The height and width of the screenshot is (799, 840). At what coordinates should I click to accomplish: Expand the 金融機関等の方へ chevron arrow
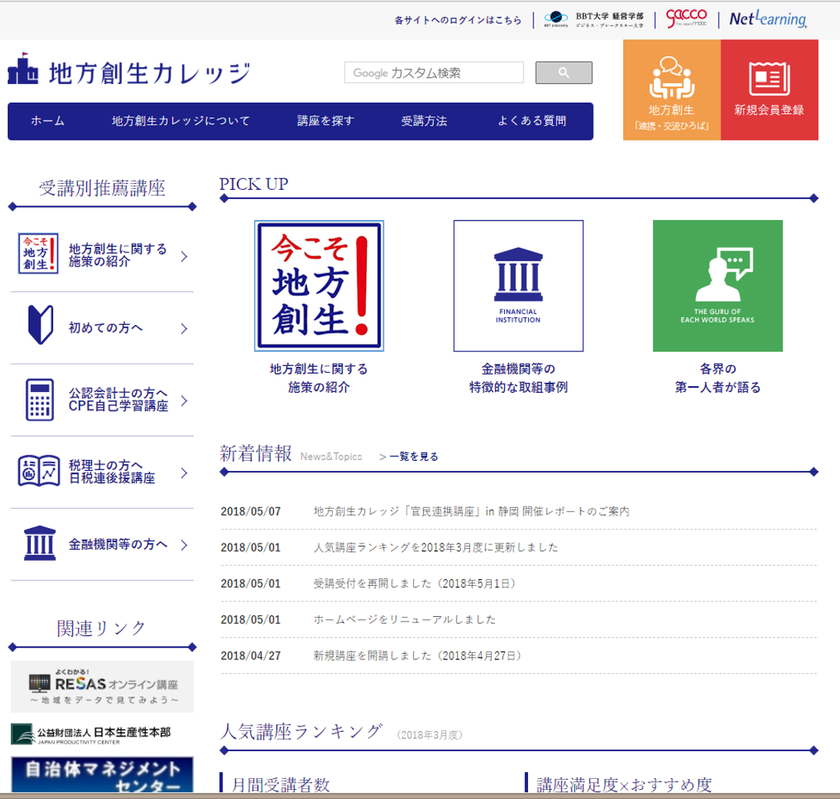click(x=184, y=545)
